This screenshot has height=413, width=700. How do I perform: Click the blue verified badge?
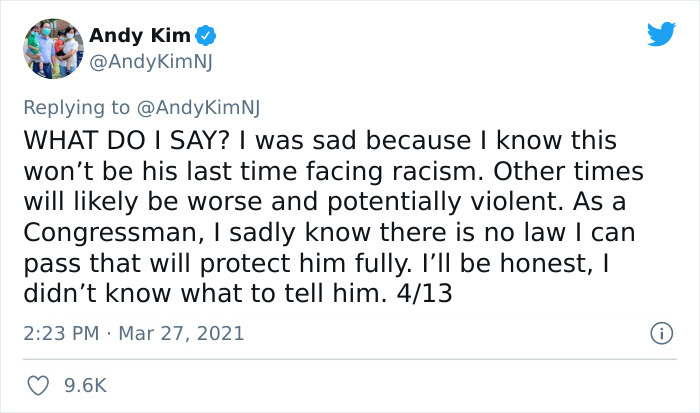(x=205, y=36)
